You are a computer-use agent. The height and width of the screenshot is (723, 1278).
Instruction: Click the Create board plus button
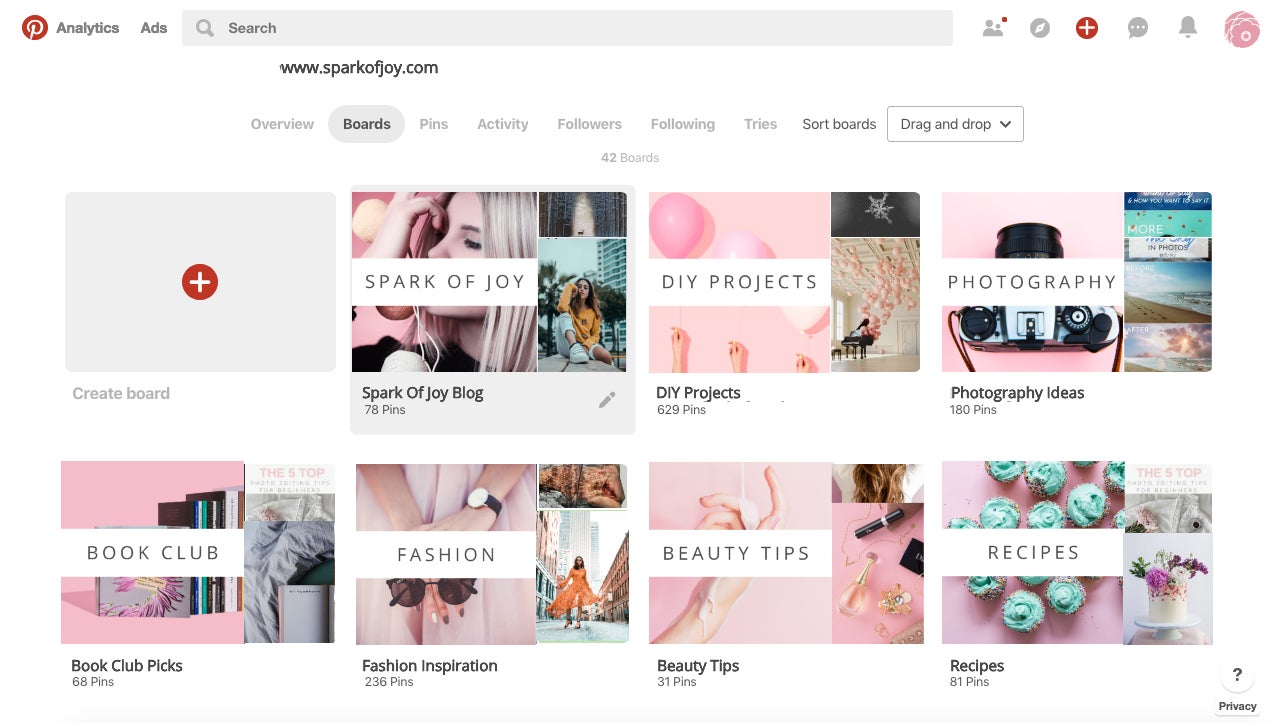[200, 282]
